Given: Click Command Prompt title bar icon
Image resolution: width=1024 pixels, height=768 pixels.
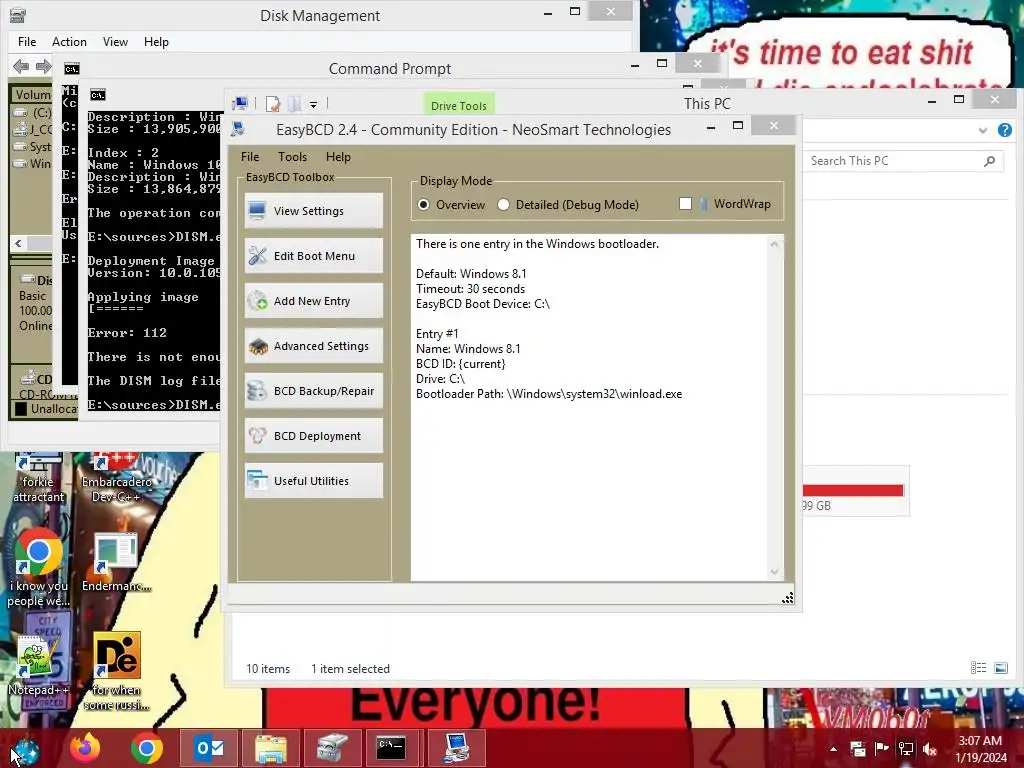Looking at the screenshot, I should [72, 69].
